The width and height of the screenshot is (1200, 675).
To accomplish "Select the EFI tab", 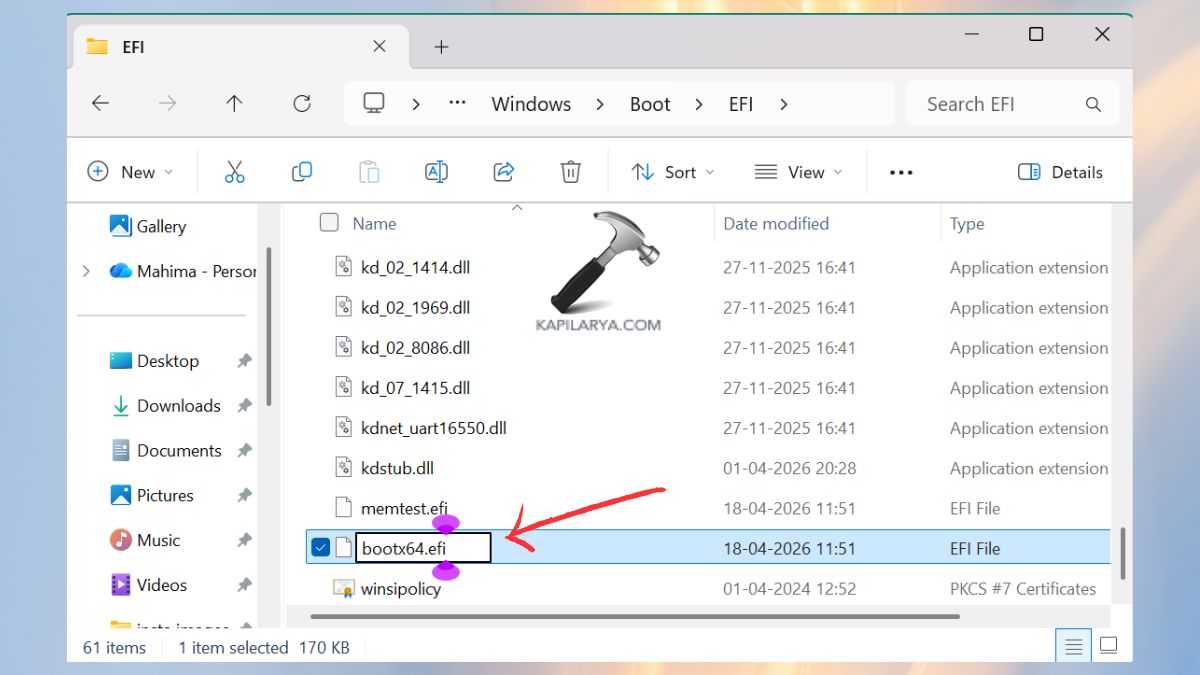I will click(135, 46).
